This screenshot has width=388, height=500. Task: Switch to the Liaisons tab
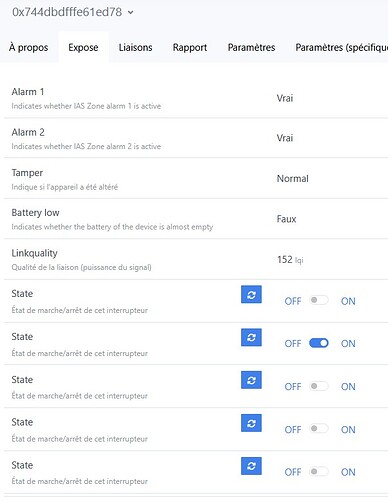[136, 47]
